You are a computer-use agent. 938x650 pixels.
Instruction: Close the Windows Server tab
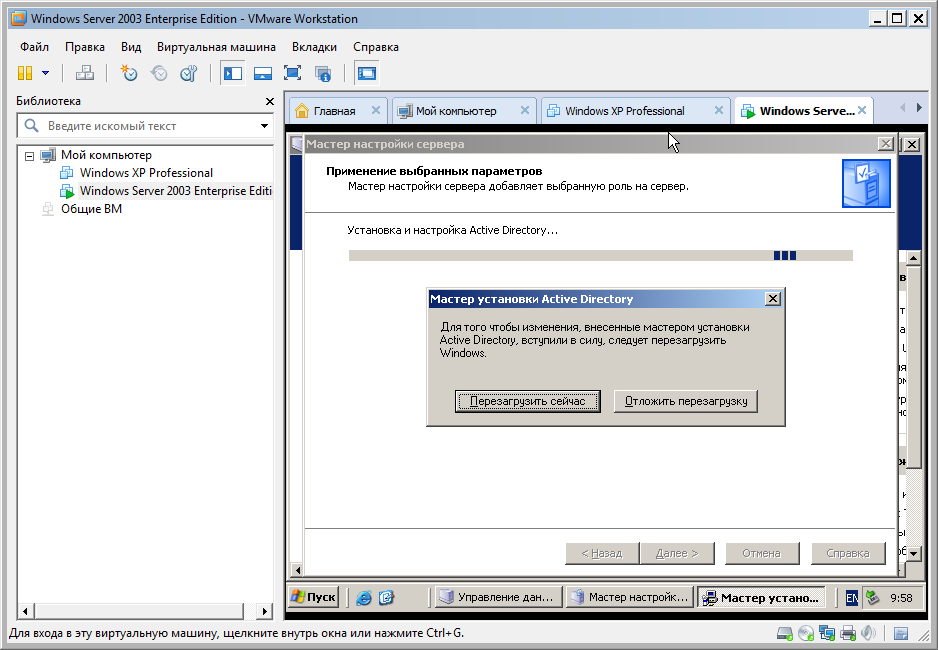click(862, 110)
